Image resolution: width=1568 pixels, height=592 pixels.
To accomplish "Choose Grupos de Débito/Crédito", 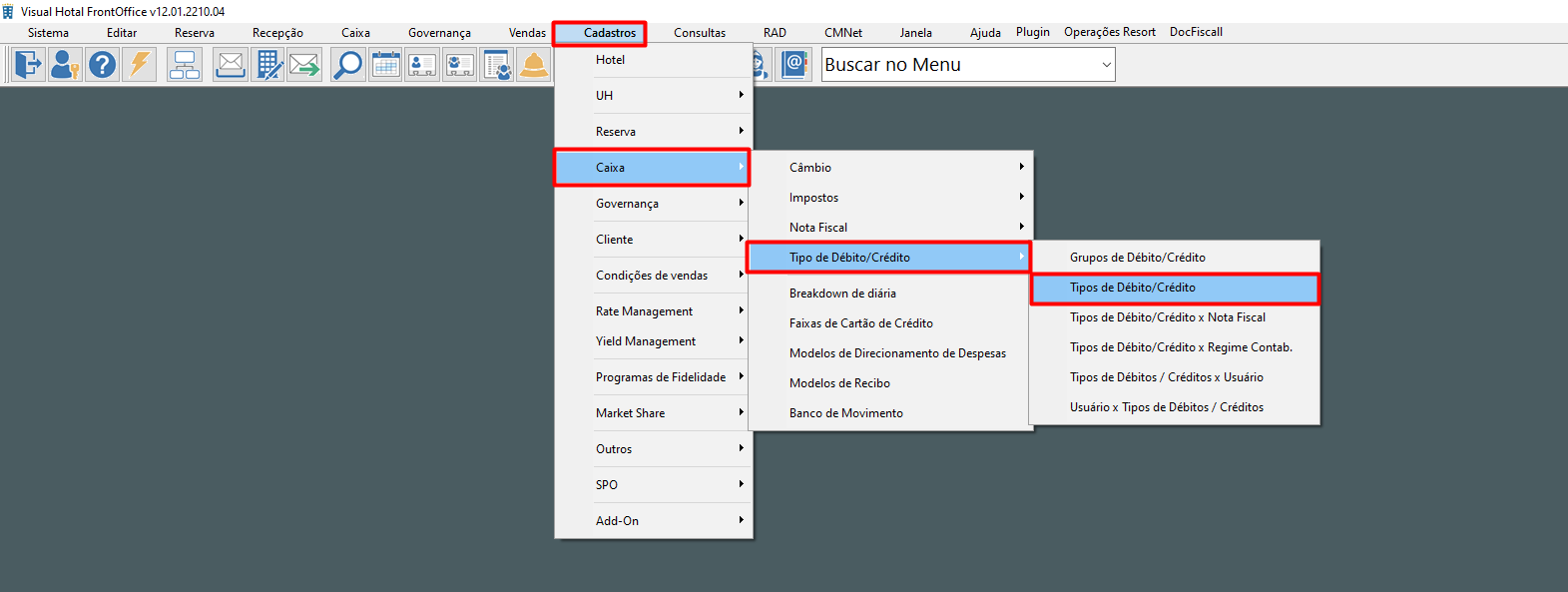I will click(1175, 258).
